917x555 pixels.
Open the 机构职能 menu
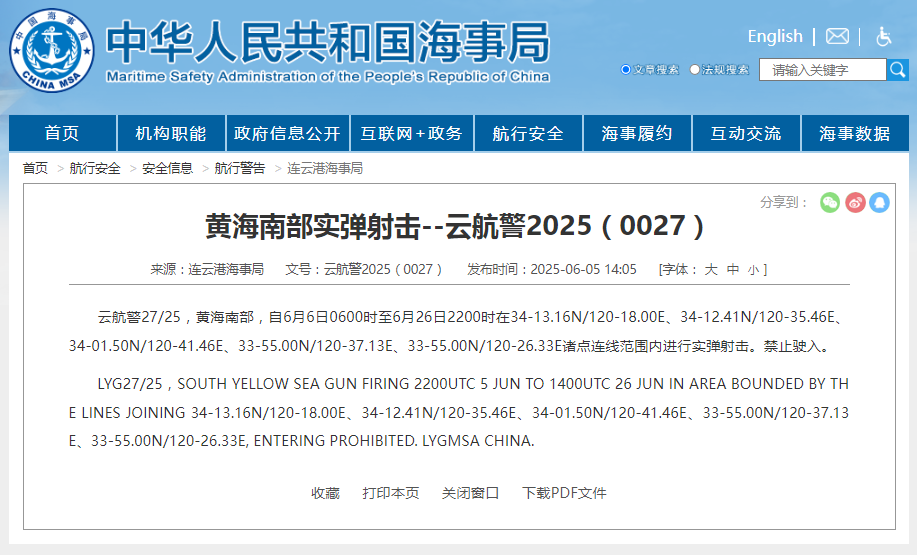point(171,133)
